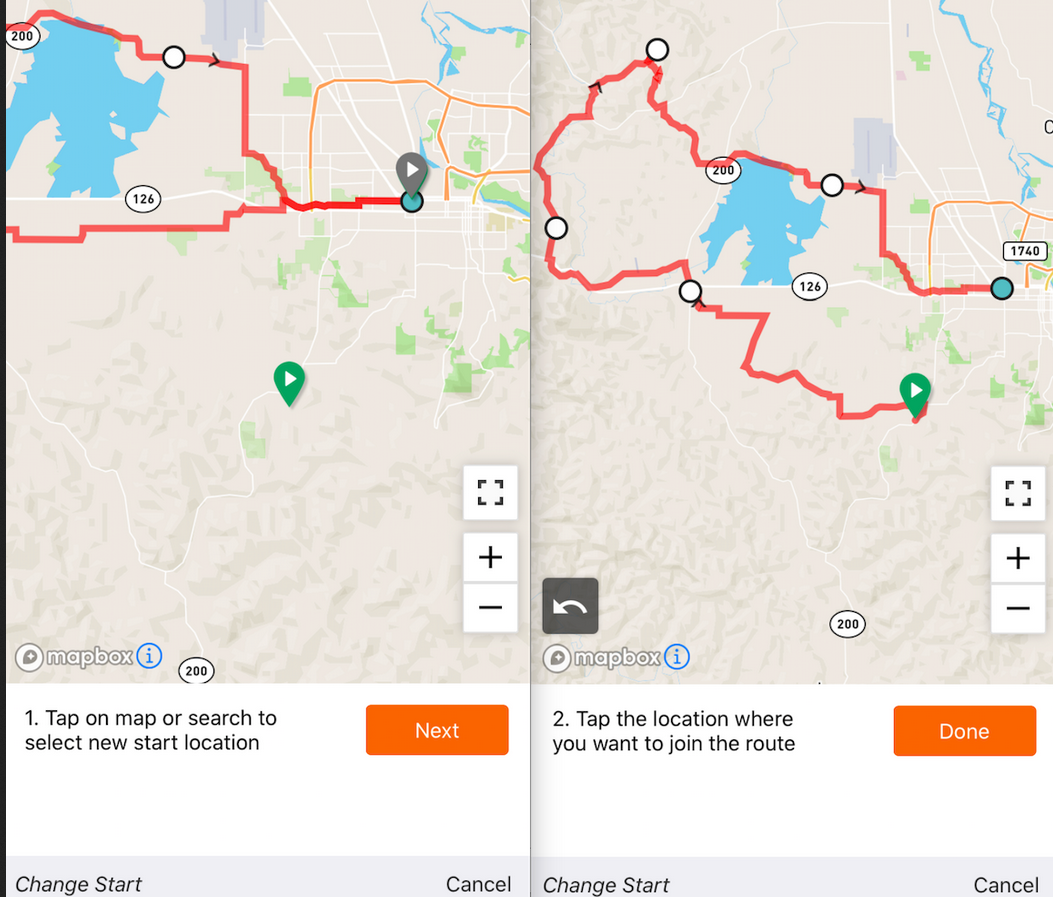
Task: Zoom in on the right map
Action: [1017, 558]
